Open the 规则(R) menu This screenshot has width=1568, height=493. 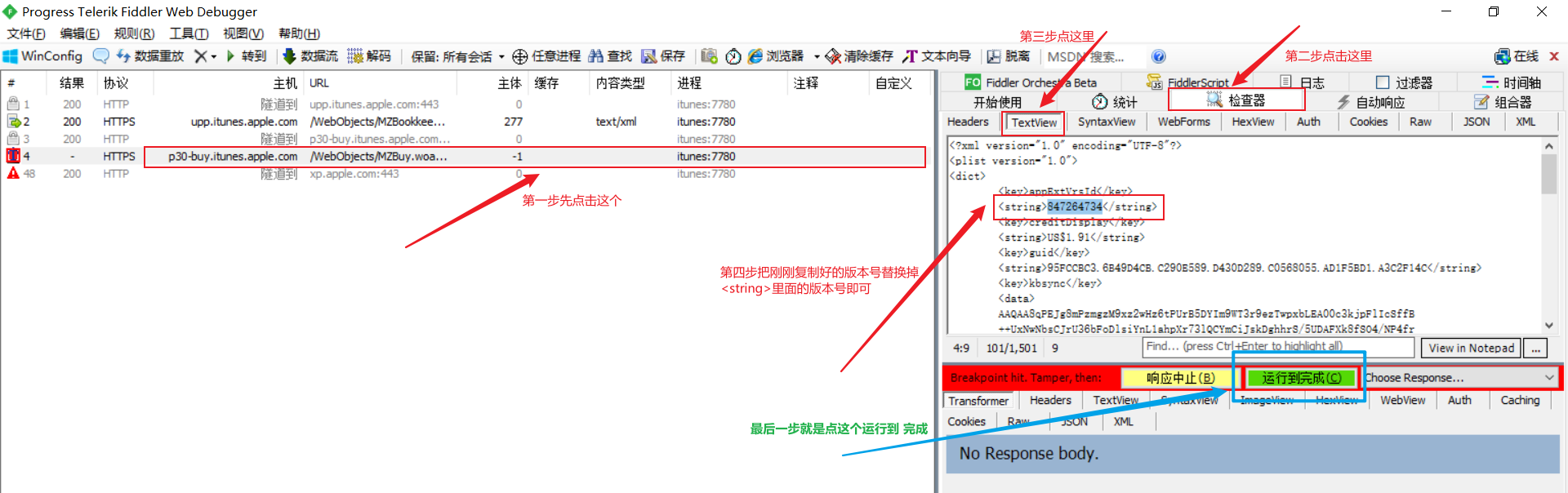coord(134,33)
